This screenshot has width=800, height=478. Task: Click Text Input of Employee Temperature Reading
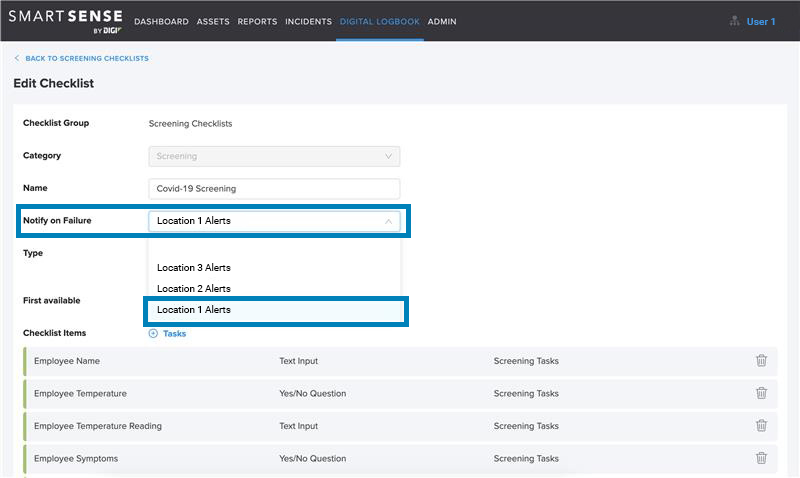(x=298, y=426)
